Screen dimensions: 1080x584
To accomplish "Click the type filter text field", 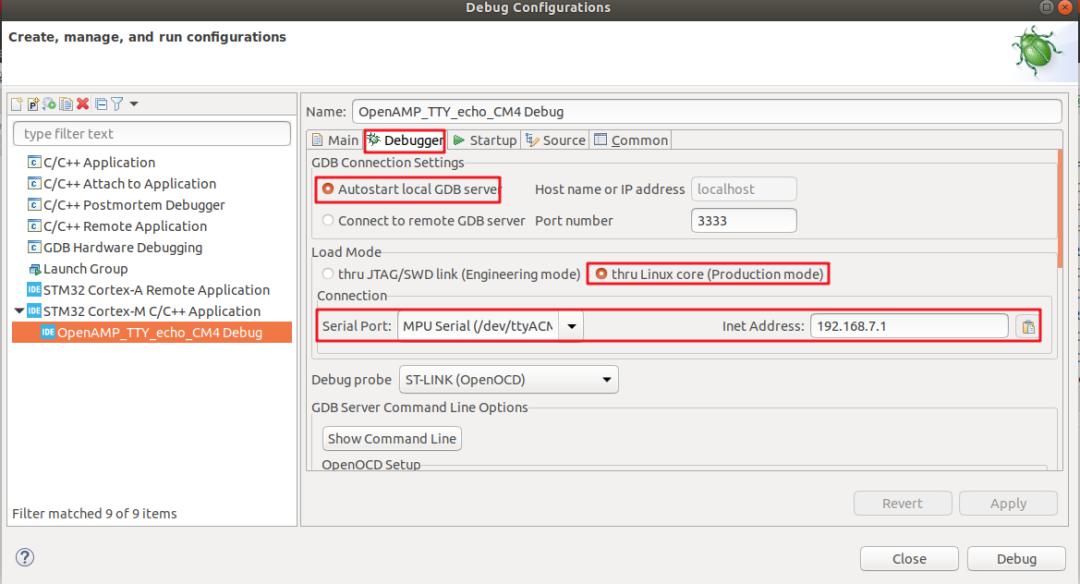I will [x=152, y=134].
